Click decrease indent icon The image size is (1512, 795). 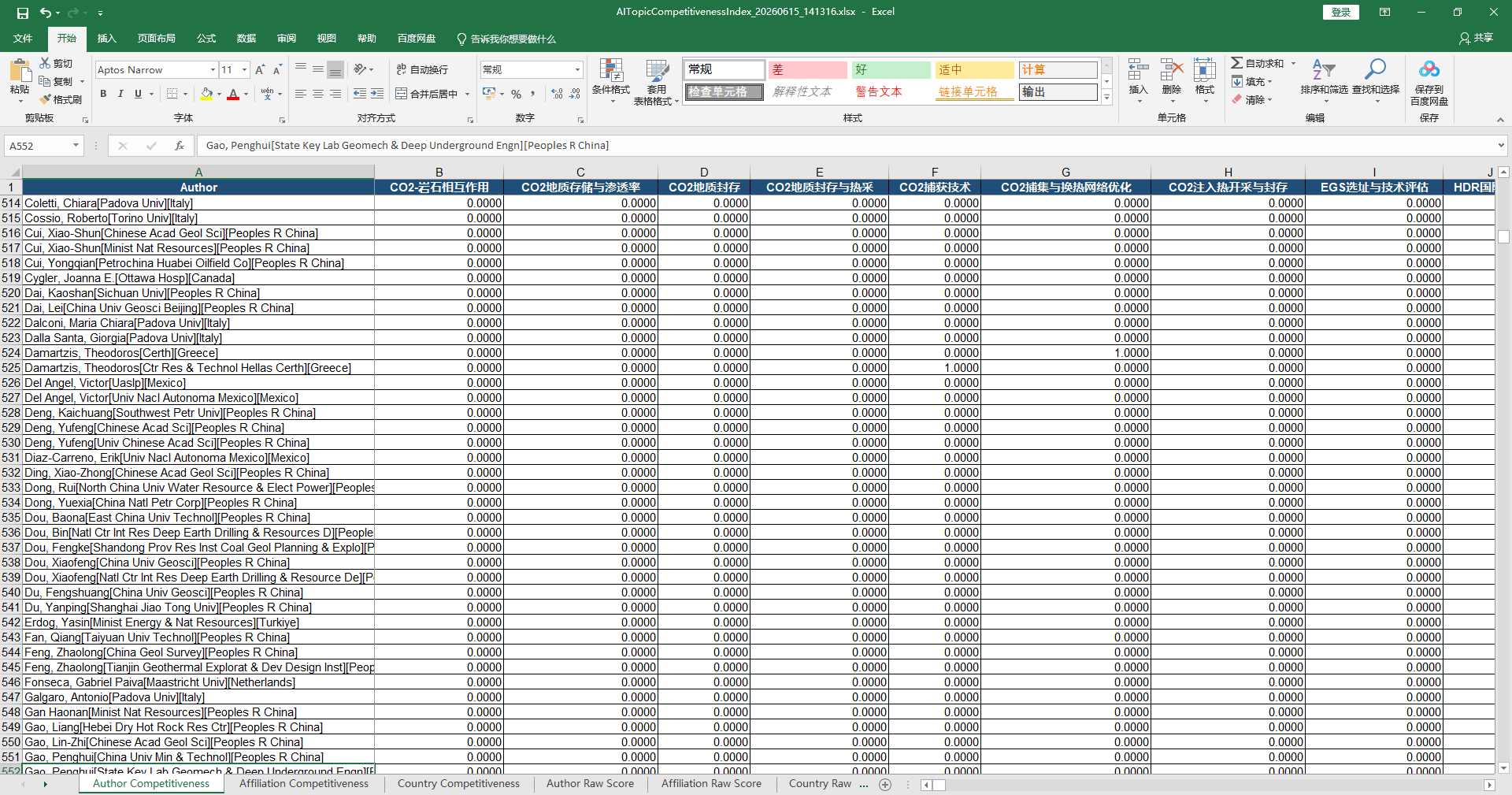360,94
